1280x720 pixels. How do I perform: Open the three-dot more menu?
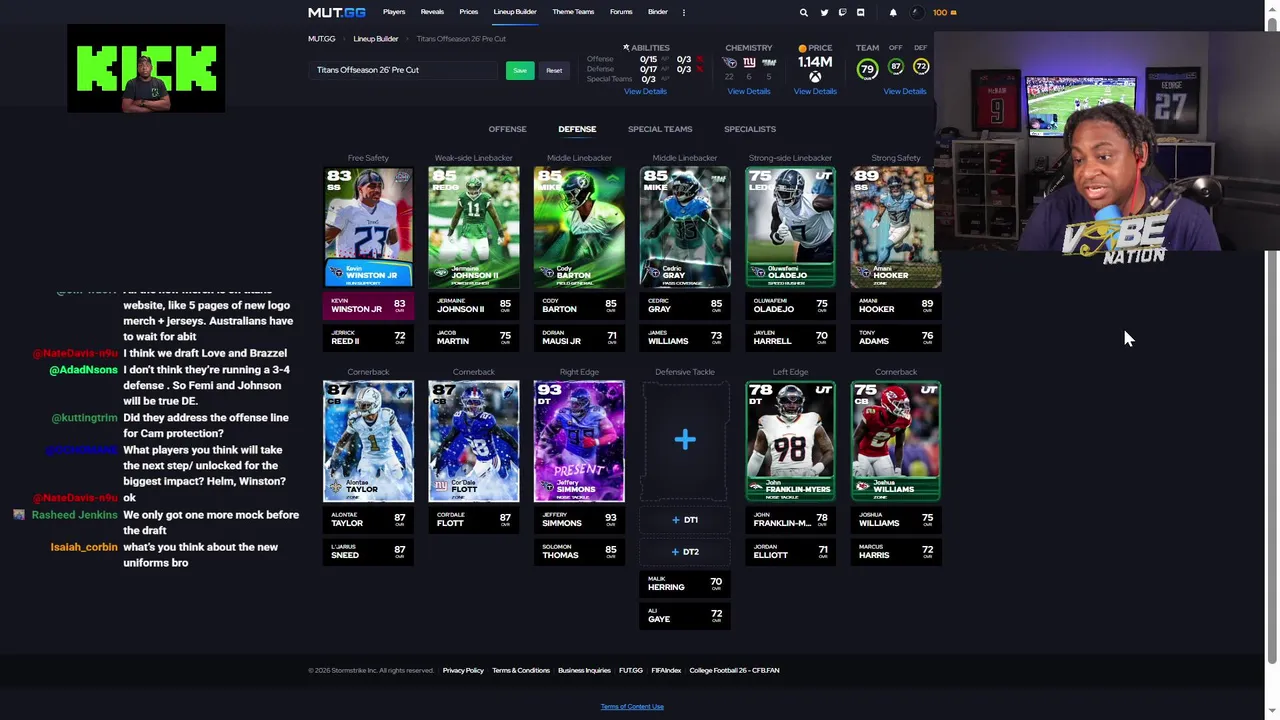(x=684, y=12)
